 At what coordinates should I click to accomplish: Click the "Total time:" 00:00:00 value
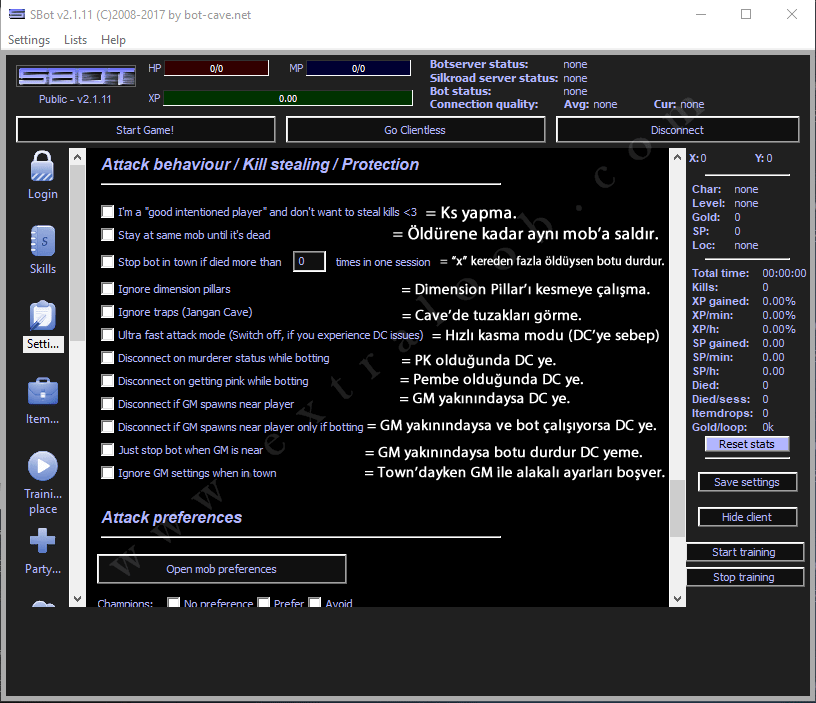click(784, 273)
